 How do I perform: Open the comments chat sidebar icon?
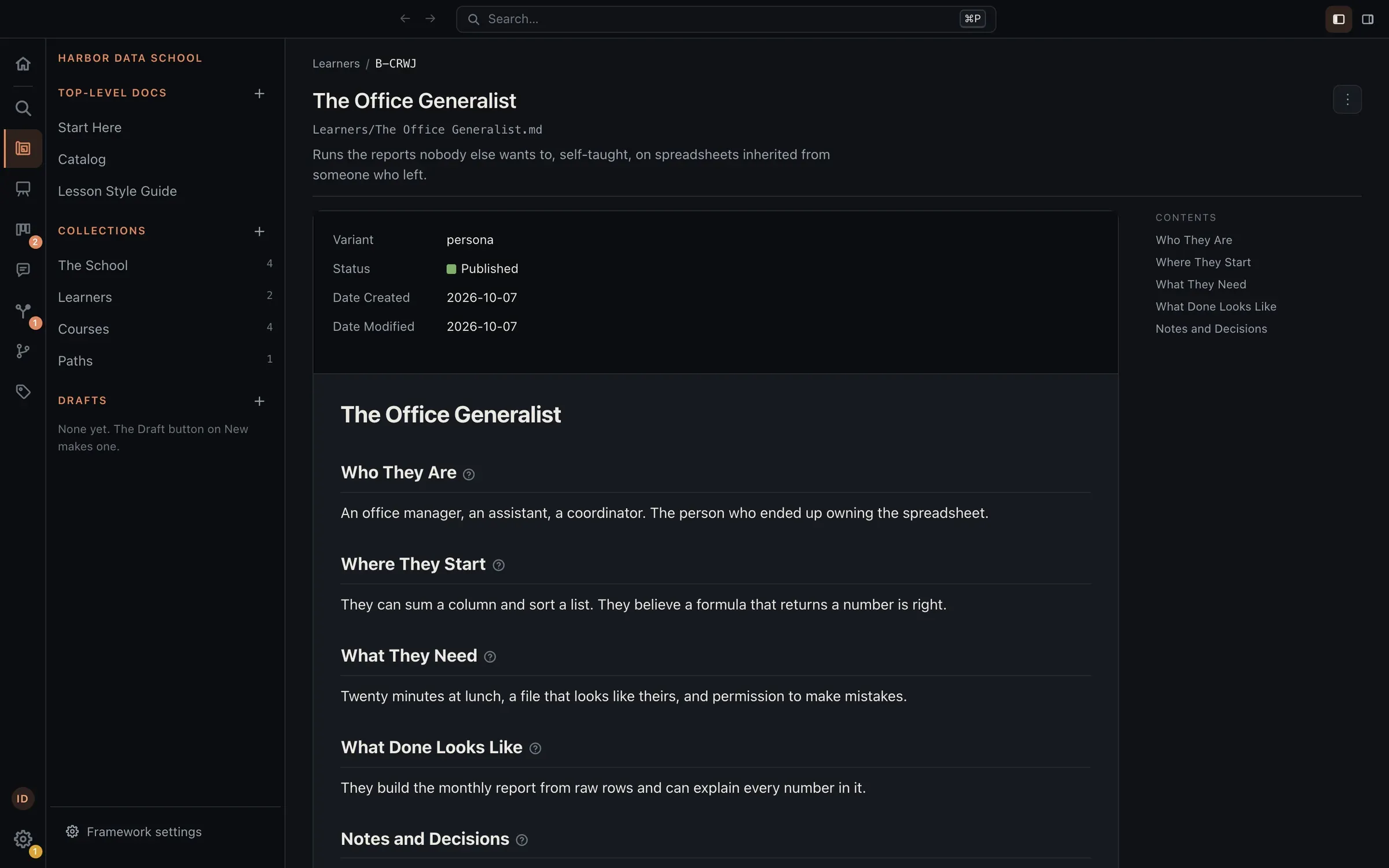(23, 270)
